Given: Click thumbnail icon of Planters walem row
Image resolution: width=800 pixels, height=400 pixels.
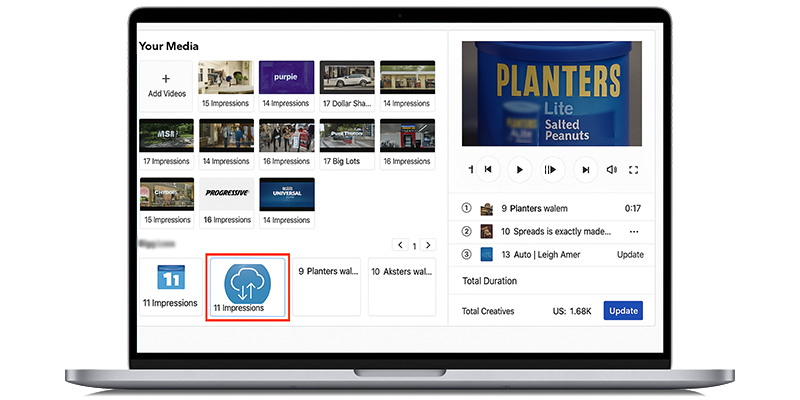Looking at the screenshot, I should [x=487, y=208].
